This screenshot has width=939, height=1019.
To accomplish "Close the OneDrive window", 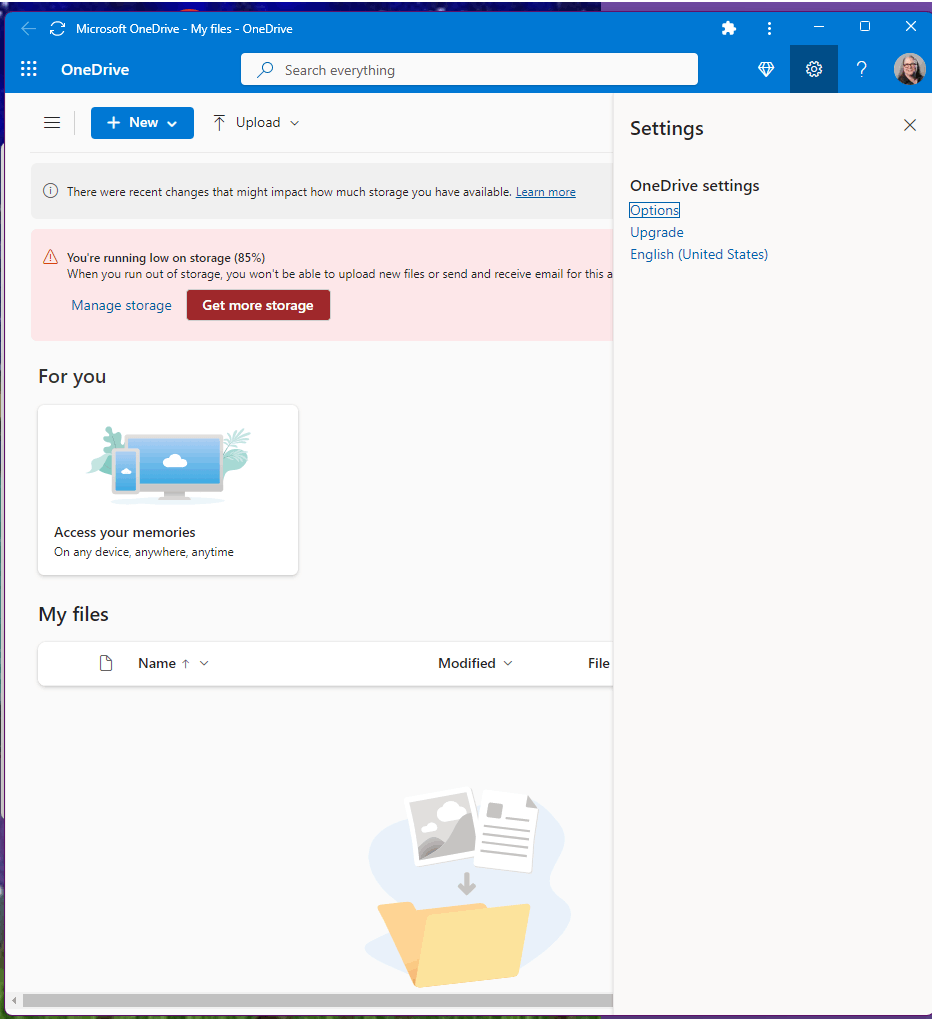I will click(910, 27).
